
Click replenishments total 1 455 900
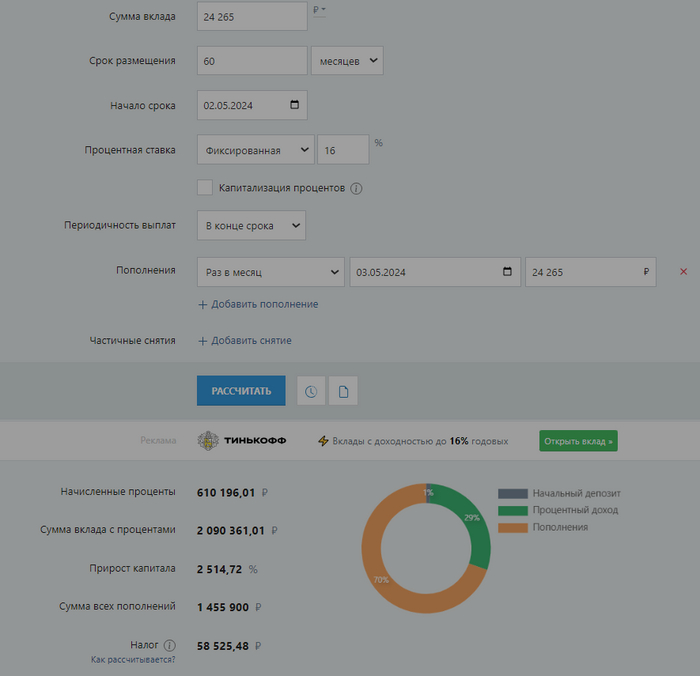[223, 607]
